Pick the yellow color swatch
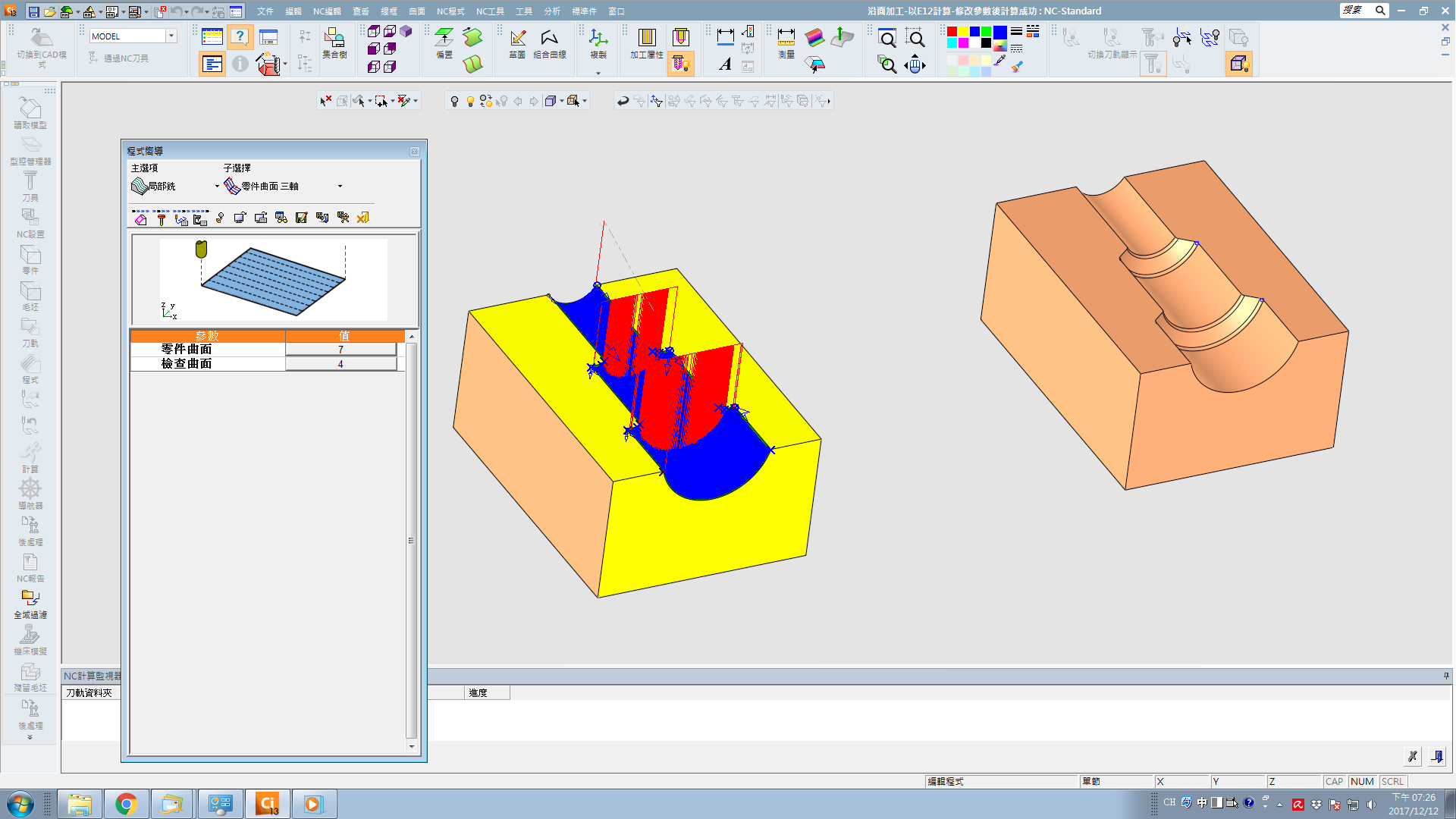This screenshot has width=1456, height=819. (963, 32)
